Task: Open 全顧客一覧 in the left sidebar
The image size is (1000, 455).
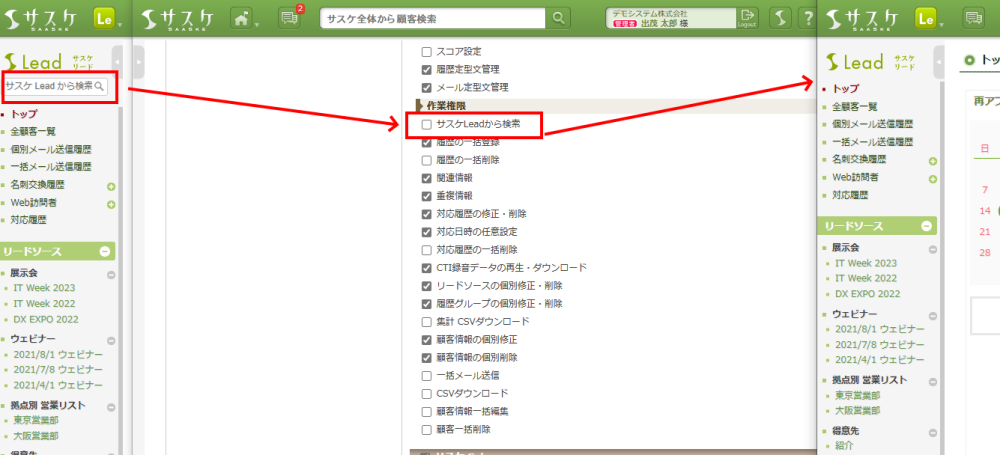Action: 34,131
